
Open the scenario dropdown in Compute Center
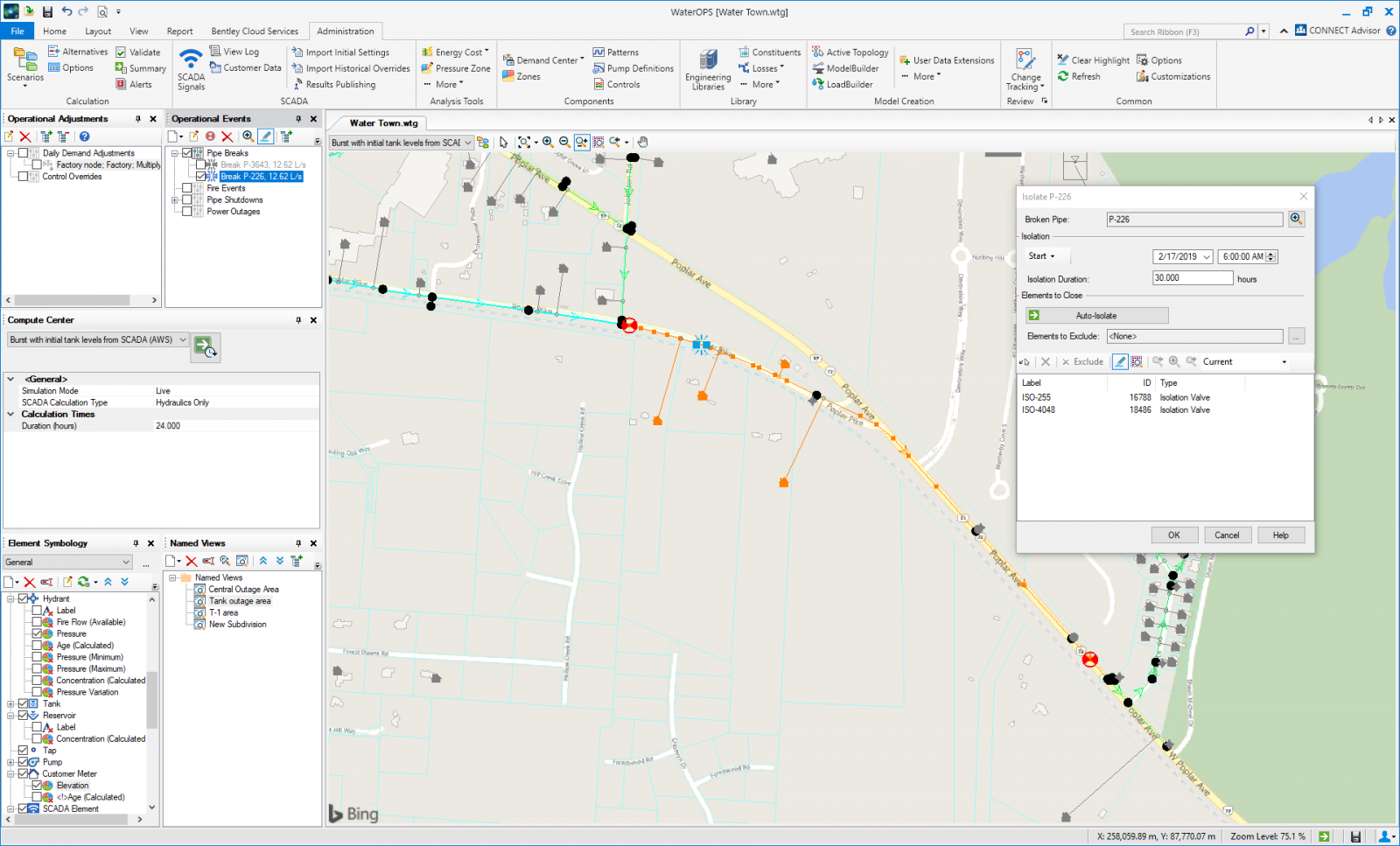(x=183, y=339)
